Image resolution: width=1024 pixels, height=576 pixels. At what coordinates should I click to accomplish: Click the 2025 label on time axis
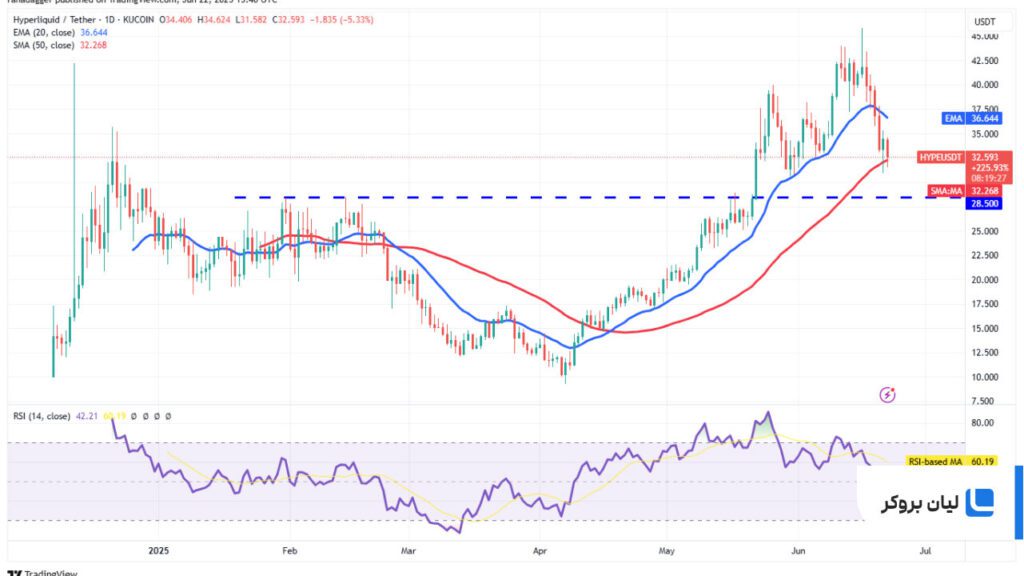pyautogui.click(x=159, y=551)
